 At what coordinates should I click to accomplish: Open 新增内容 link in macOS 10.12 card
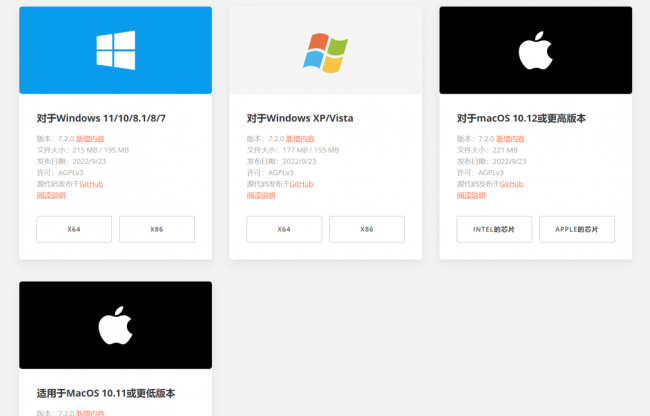tap(510, 139)
